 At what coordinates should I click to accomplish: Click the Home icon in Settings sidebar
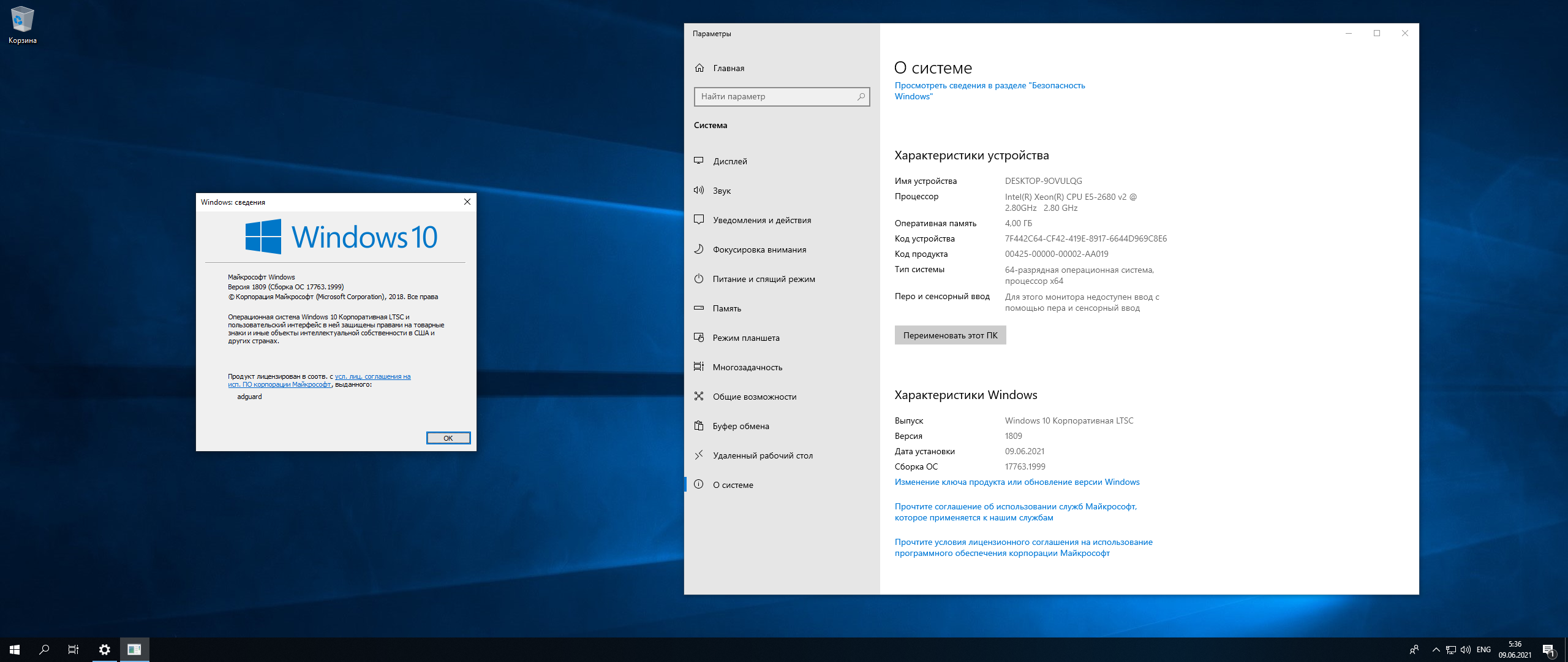point(699,68)
